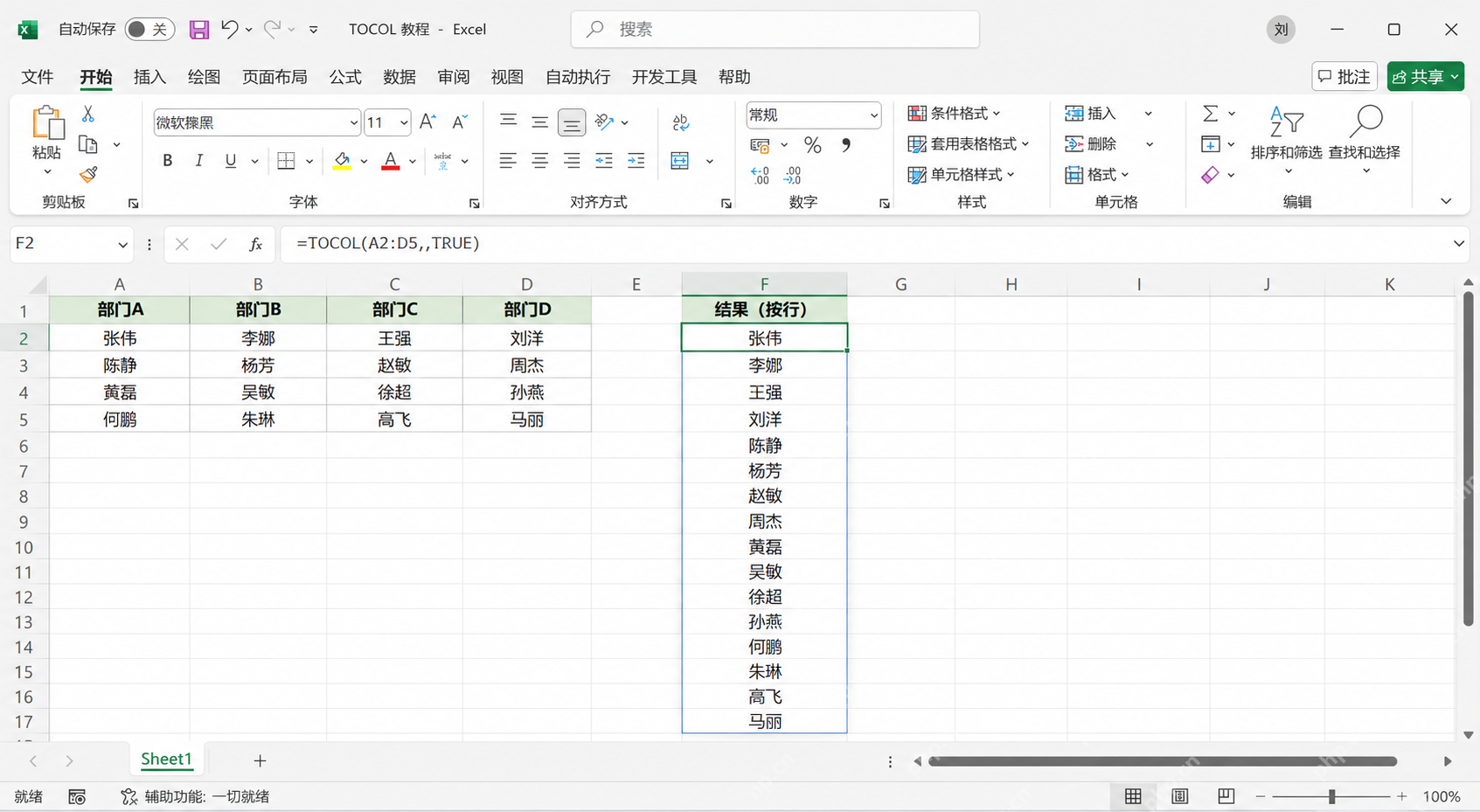Click Increase Indent icon
This screenshot has width=1480, height=812.
click(636, 160)
